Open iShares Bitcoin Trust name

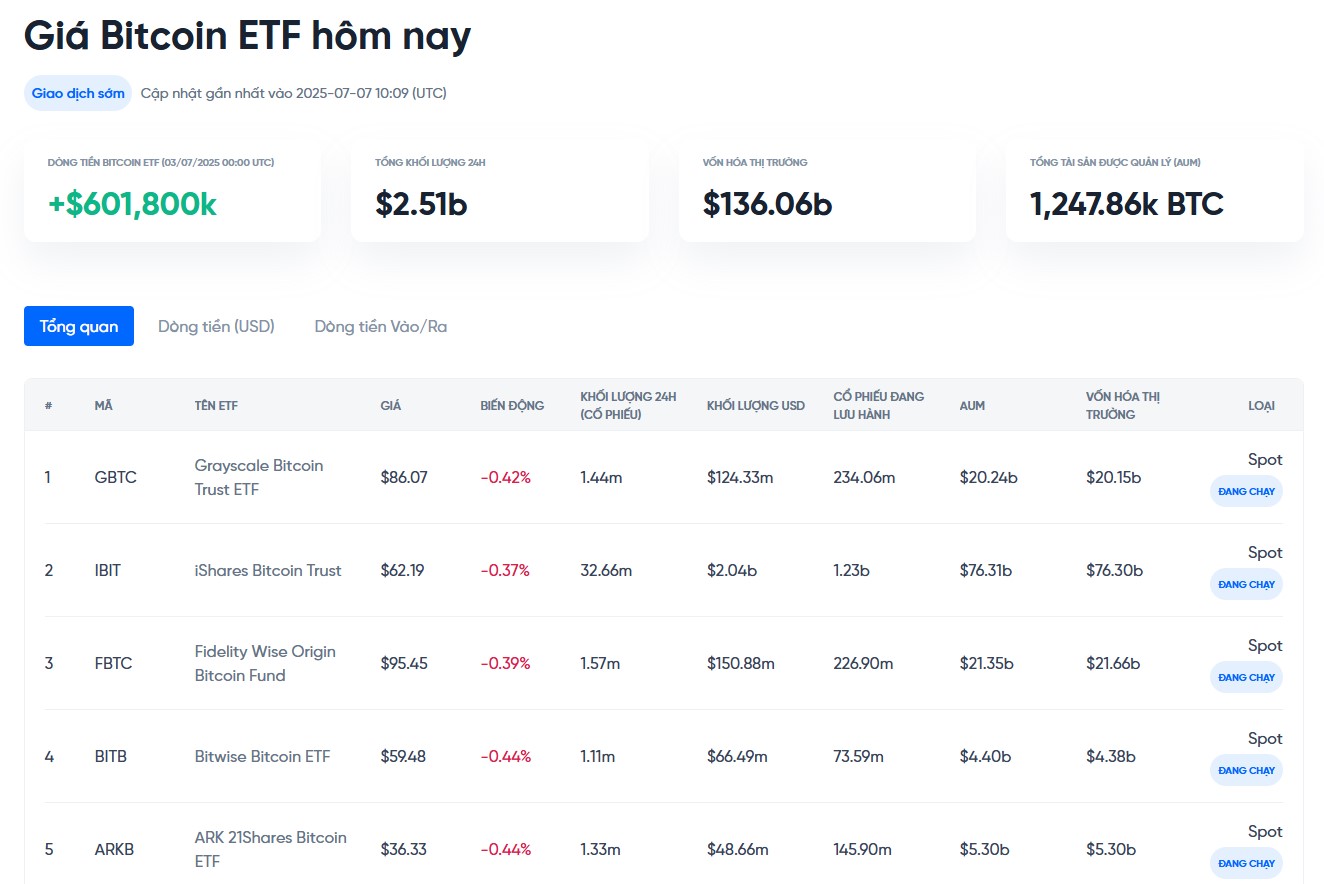click(268, 570)
